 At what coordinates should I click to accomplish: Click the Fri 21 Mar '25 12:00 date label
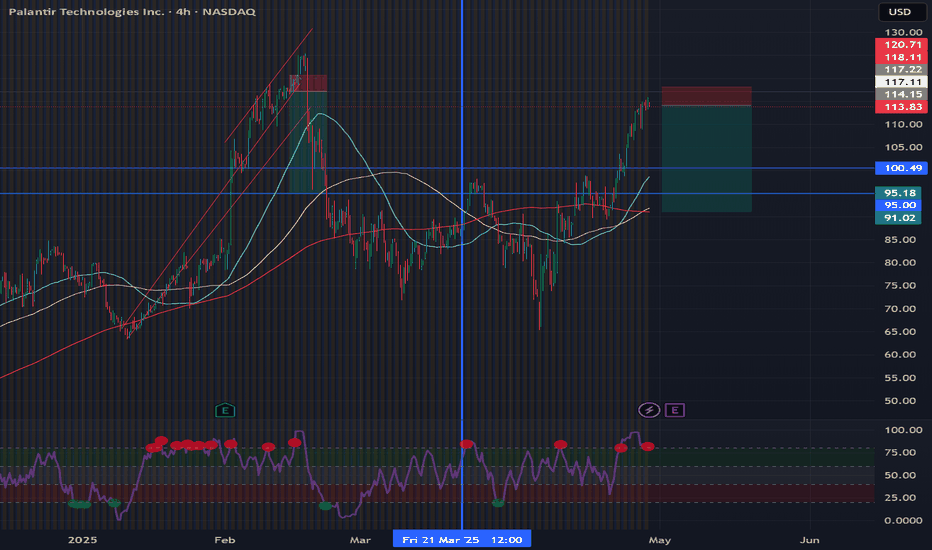462,540
